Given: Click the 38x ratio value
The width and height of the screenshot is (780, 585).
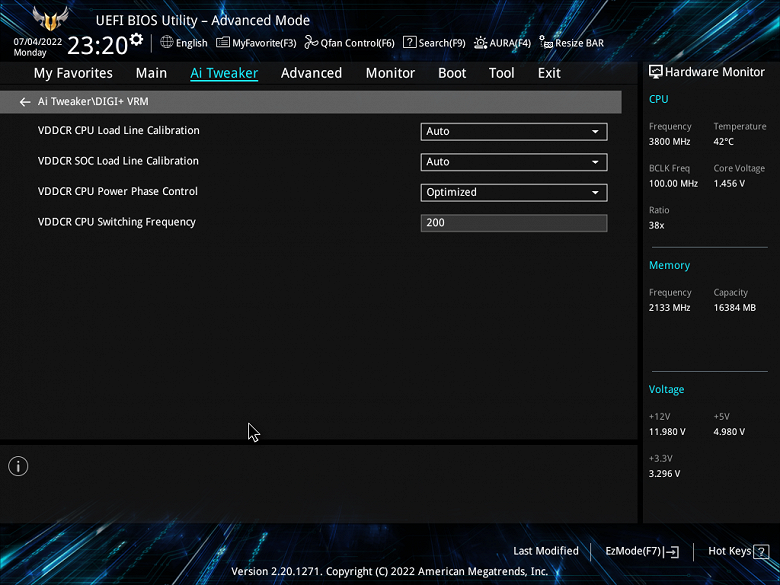Looking at the screenshot, I should tap(657, 225).
